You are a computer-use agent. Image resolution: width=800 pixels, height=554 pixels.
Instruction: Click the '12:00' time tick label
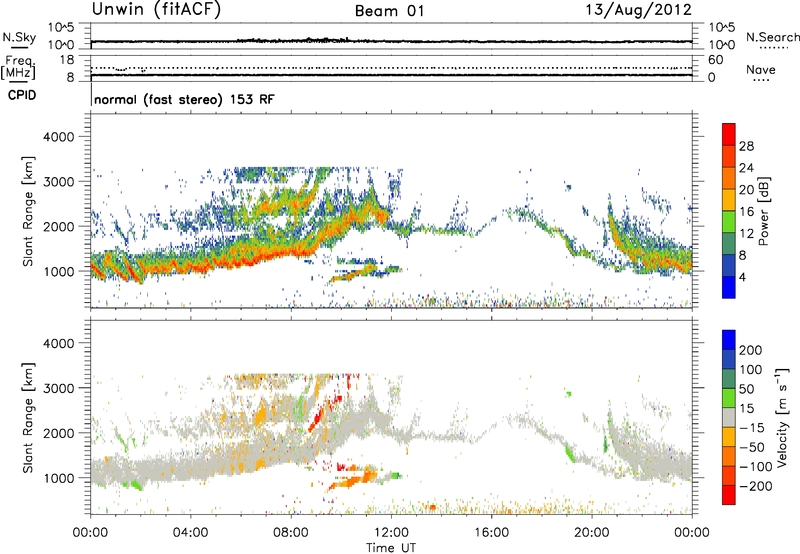click(x=391, y=533)
